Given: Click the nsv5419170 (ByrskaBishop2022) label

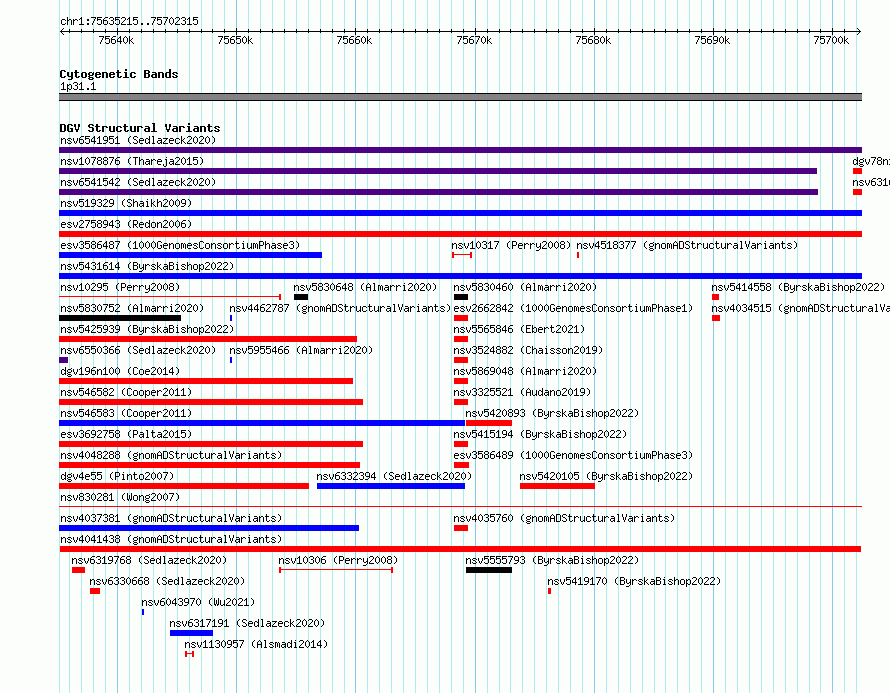Looking at the screenshot, I should point(634,581).
